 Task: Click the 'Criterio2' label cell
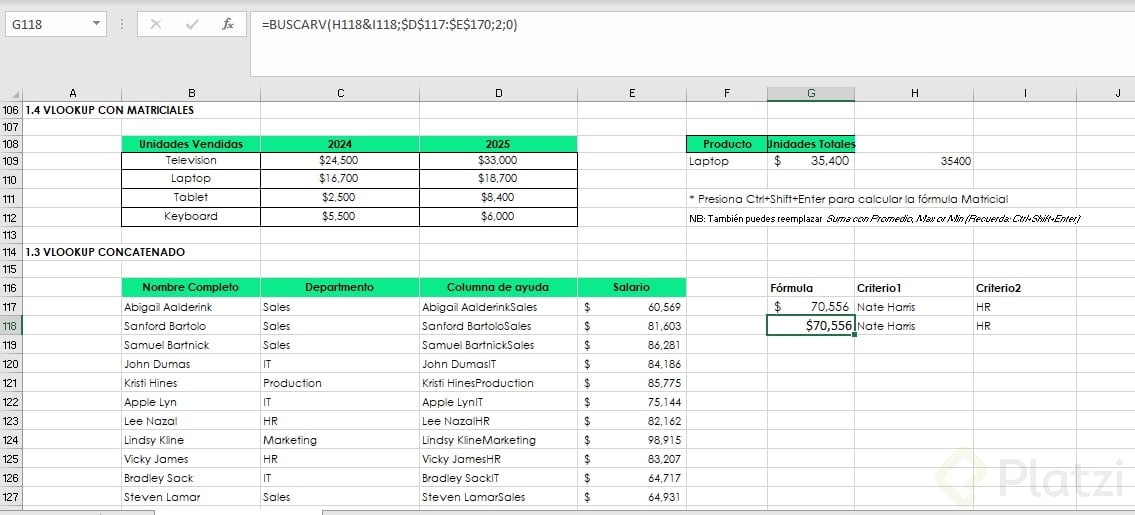[x=1025, y=288]
